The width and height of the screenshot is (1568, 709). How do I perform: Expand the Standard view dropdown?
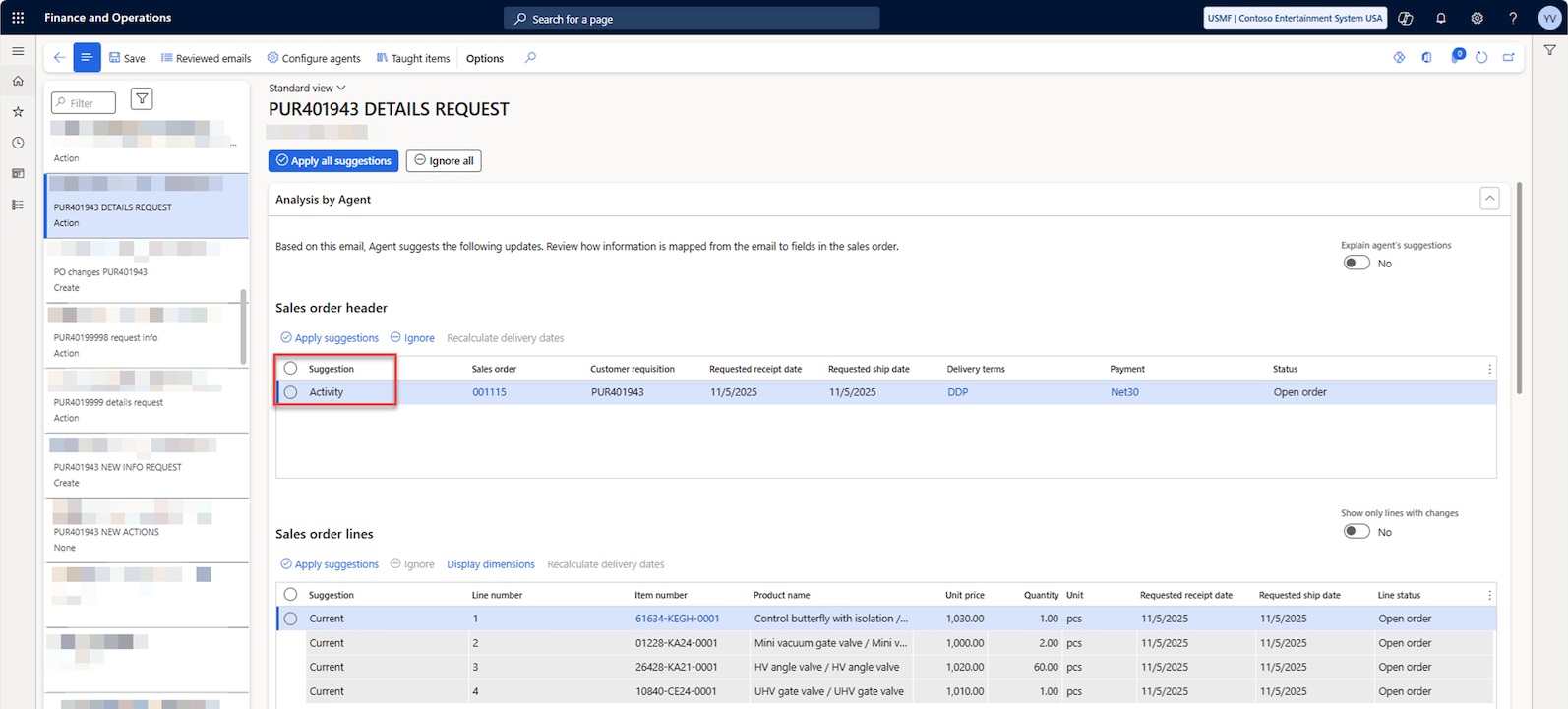(x=307, y=88)
